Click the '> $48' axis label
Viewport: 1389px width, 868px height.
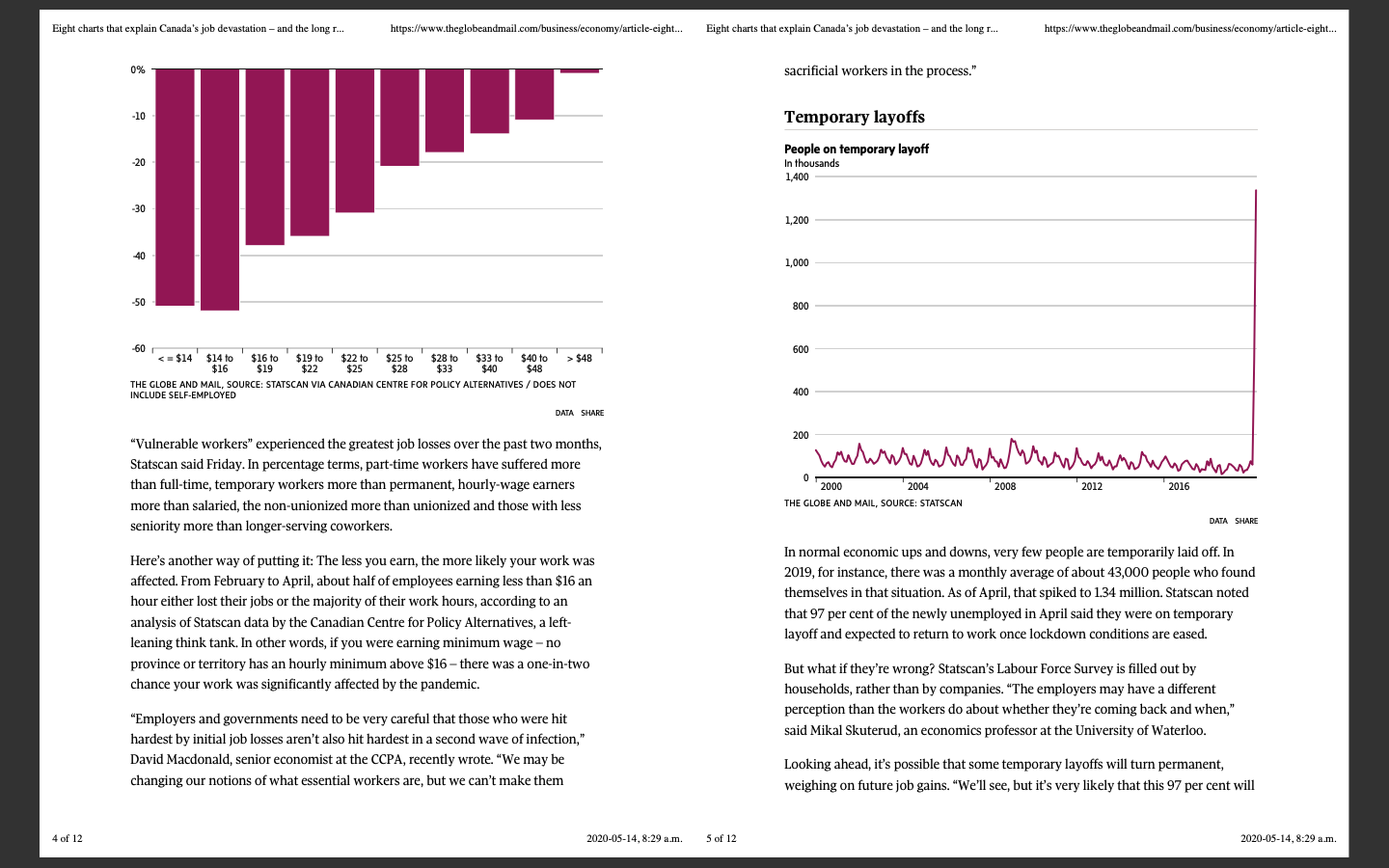click(x=579, y=359)
